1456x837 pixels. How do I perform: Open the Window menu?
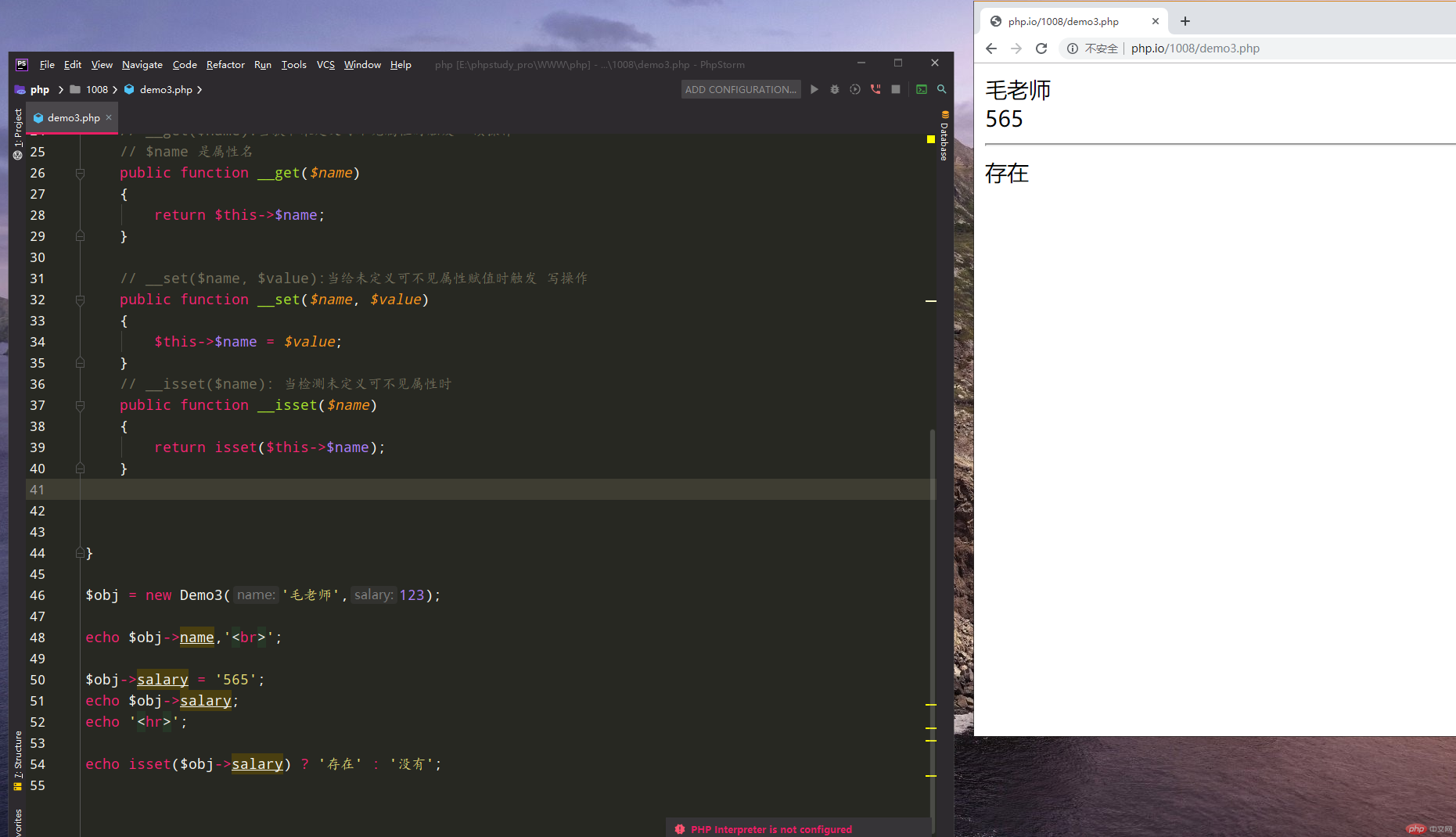[x=362, y=64]
